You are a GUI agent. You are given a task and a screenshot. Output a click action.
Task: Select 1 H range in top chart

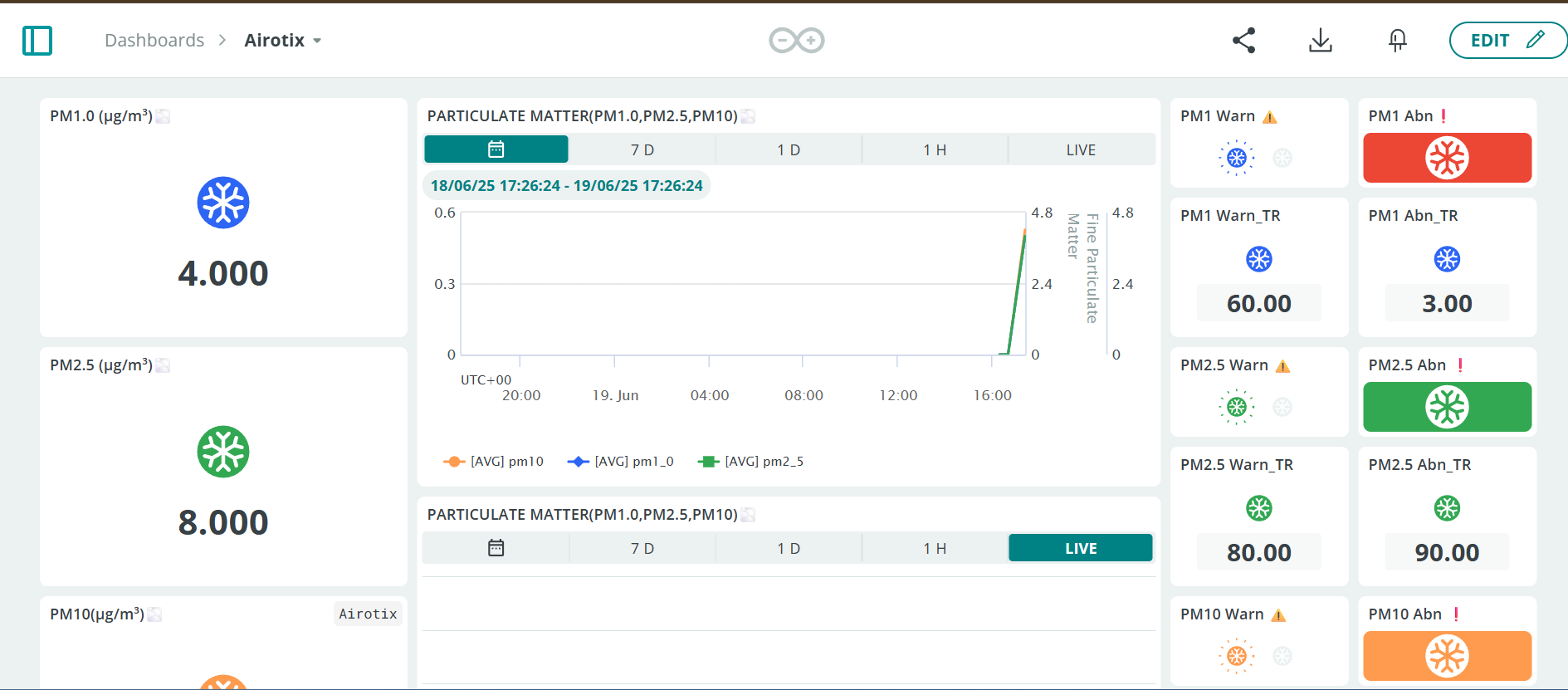tap(935, 149)
